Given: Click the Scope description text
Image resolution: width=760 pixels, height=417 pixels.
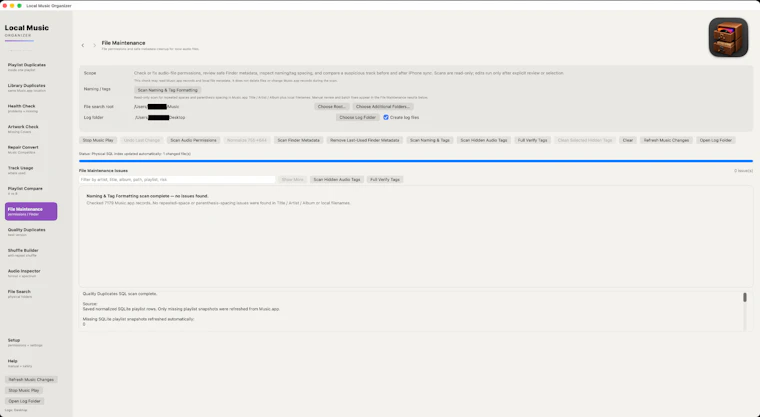Looking at the screenshot, I should [349, 73].
